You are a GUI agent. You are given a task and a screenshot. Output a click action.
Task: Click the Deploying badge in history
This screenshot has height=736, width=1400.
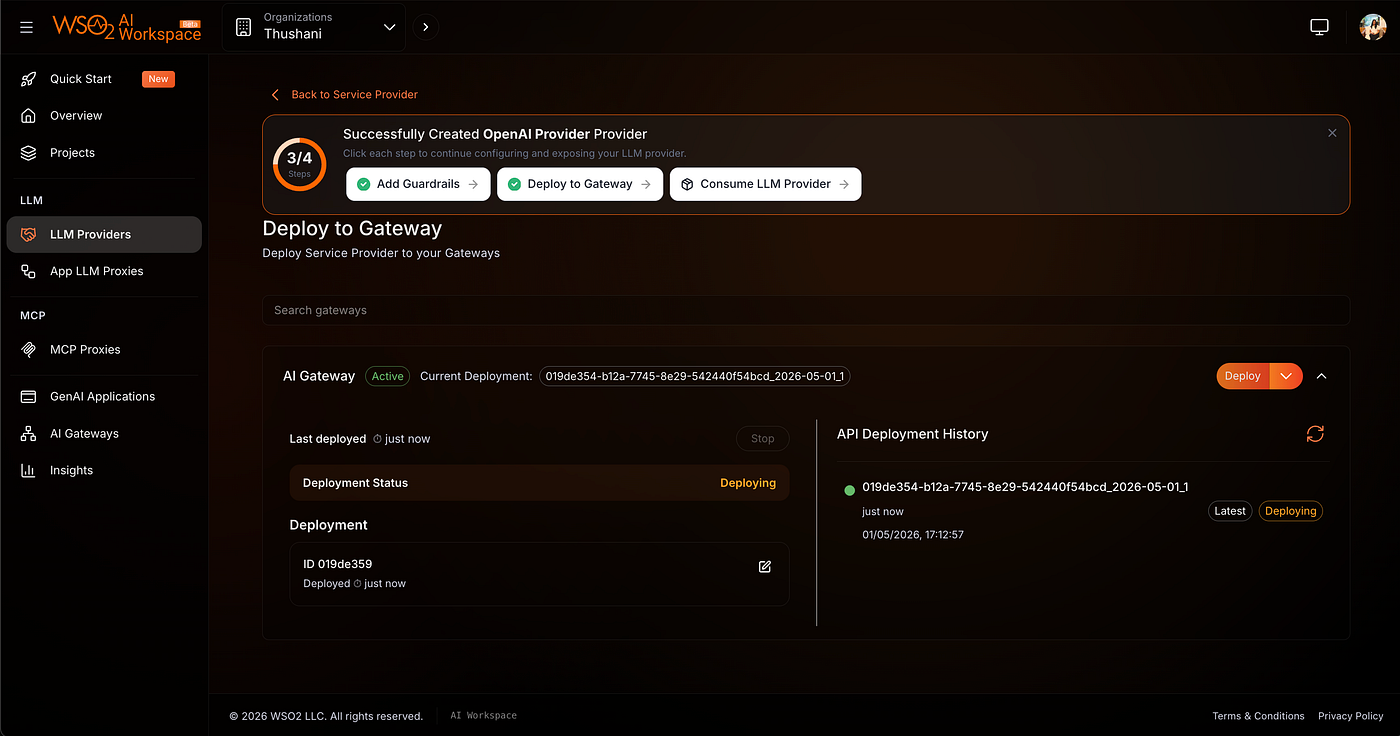tap(1291, 511)
